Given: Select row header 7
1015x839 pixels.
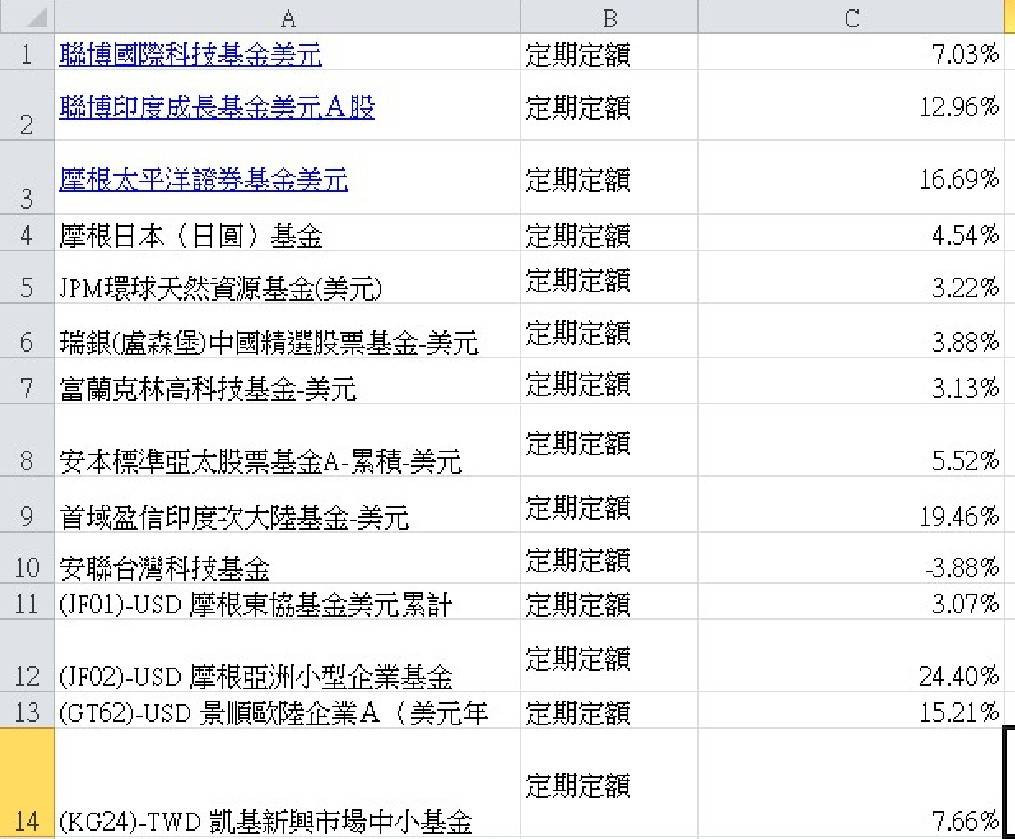Looking at the screenshot, I should 27,381.
